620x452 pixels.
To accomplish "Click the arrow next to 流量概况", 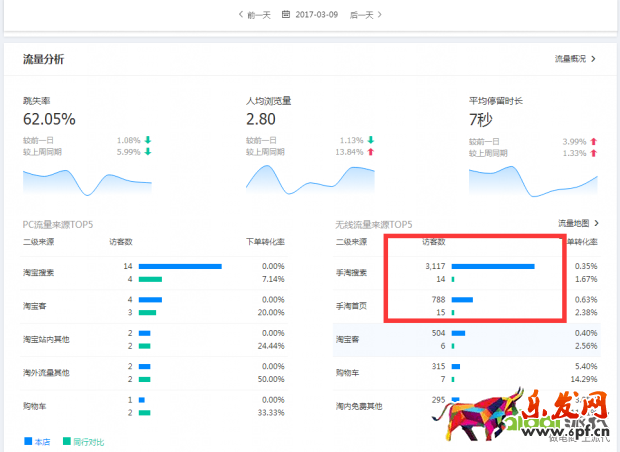I will (594, 59).
